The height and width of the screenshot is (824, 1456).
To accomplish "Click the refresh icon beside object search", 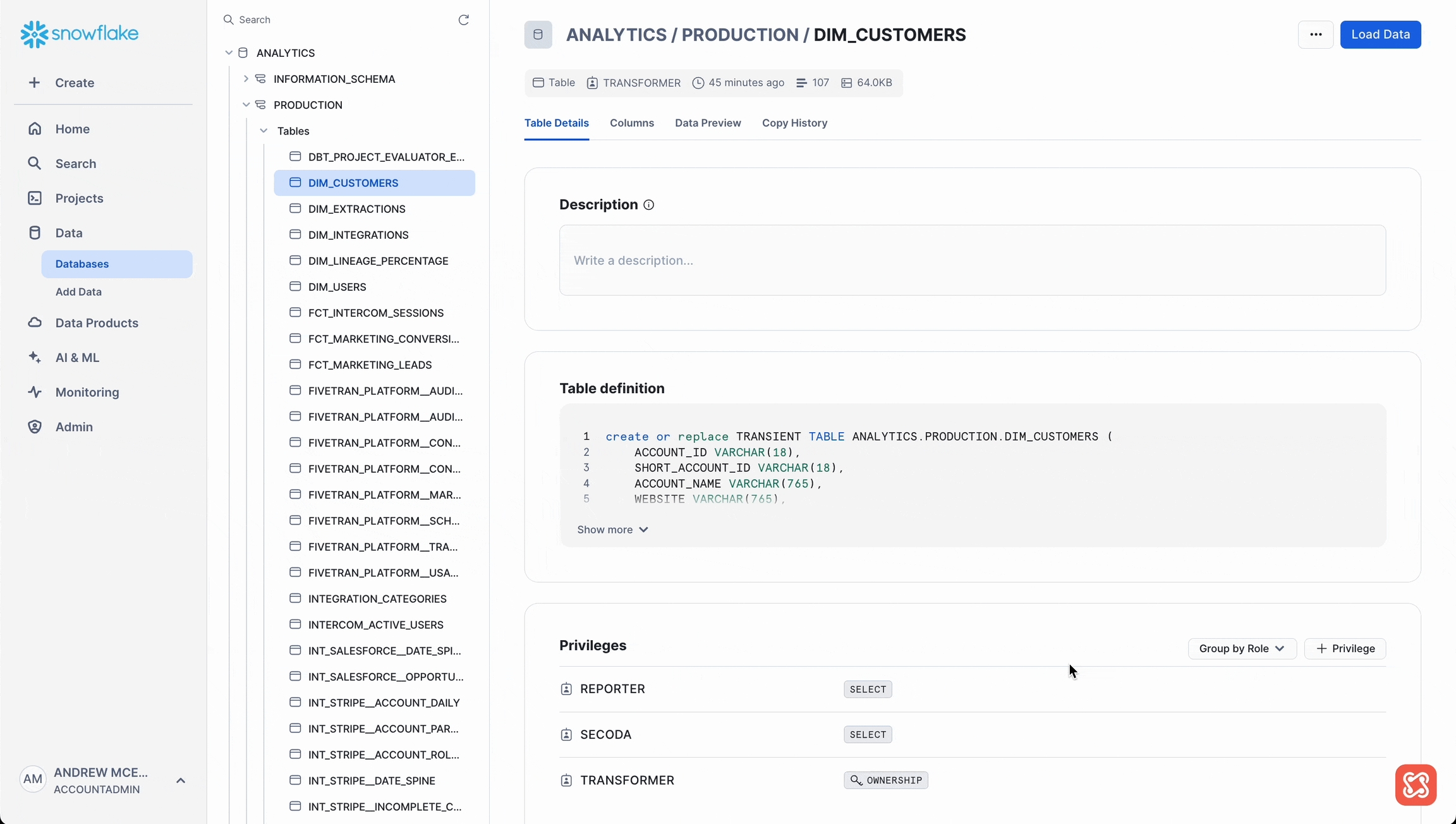I will (x=463, y=20).
